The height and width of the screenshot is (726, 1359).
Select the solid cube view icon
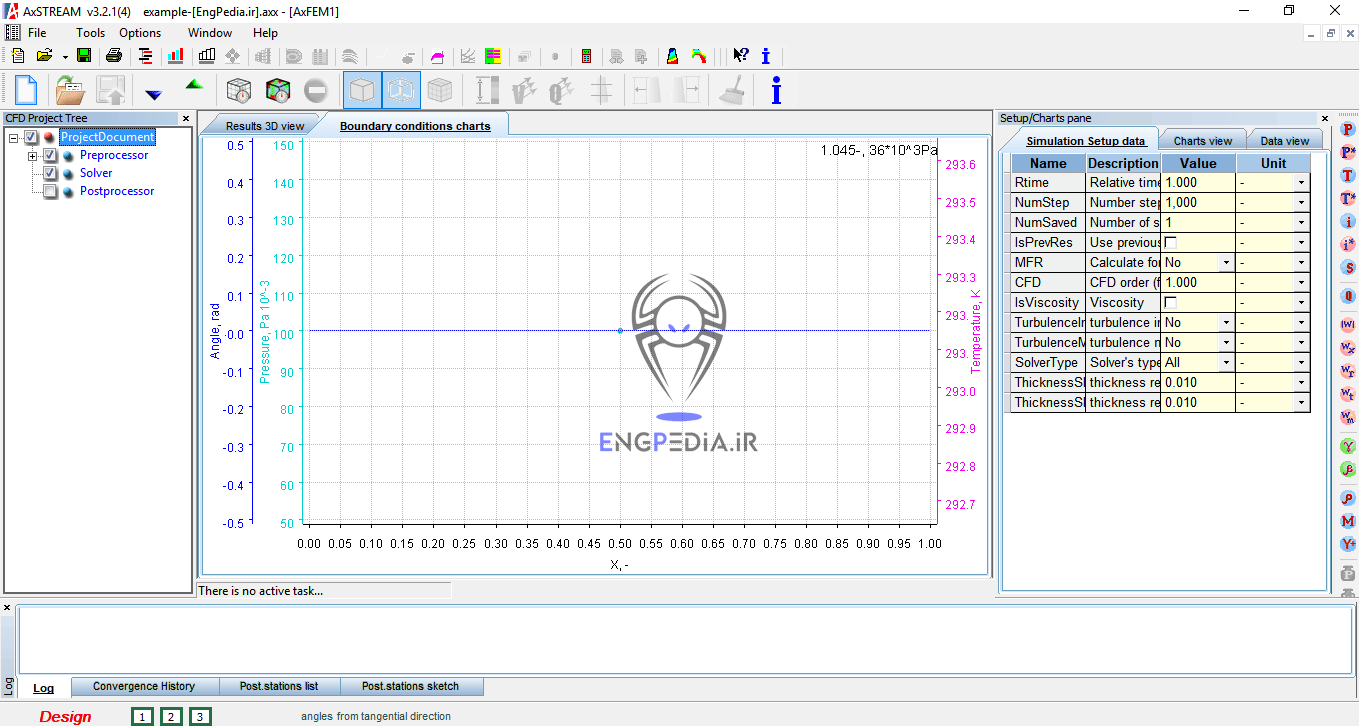[362, 90]
